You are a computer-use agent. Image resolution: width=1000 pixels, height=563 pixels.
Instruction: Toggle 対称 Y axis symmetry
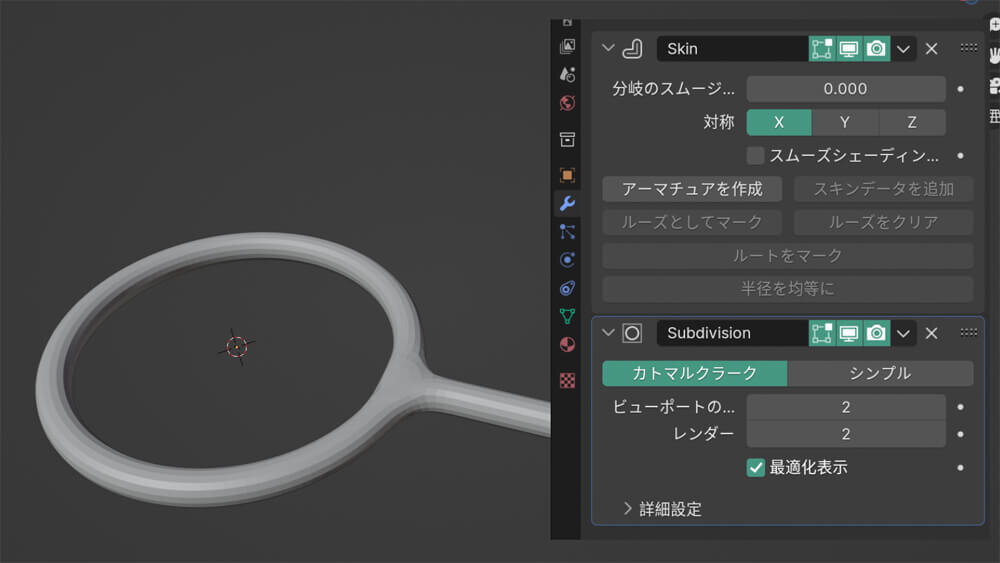point(845,122)
